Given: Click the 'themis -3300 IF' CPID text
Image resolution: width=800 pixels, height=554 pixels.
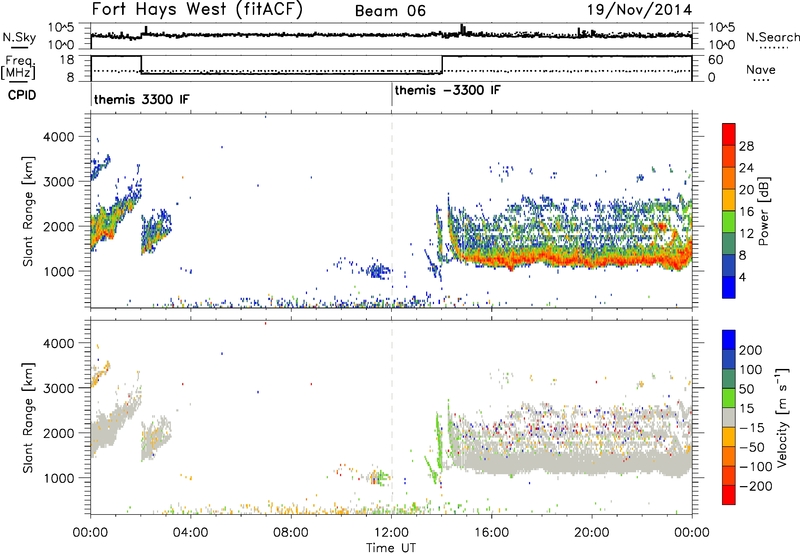Looking at the screenshot, I should click(447, 90).
